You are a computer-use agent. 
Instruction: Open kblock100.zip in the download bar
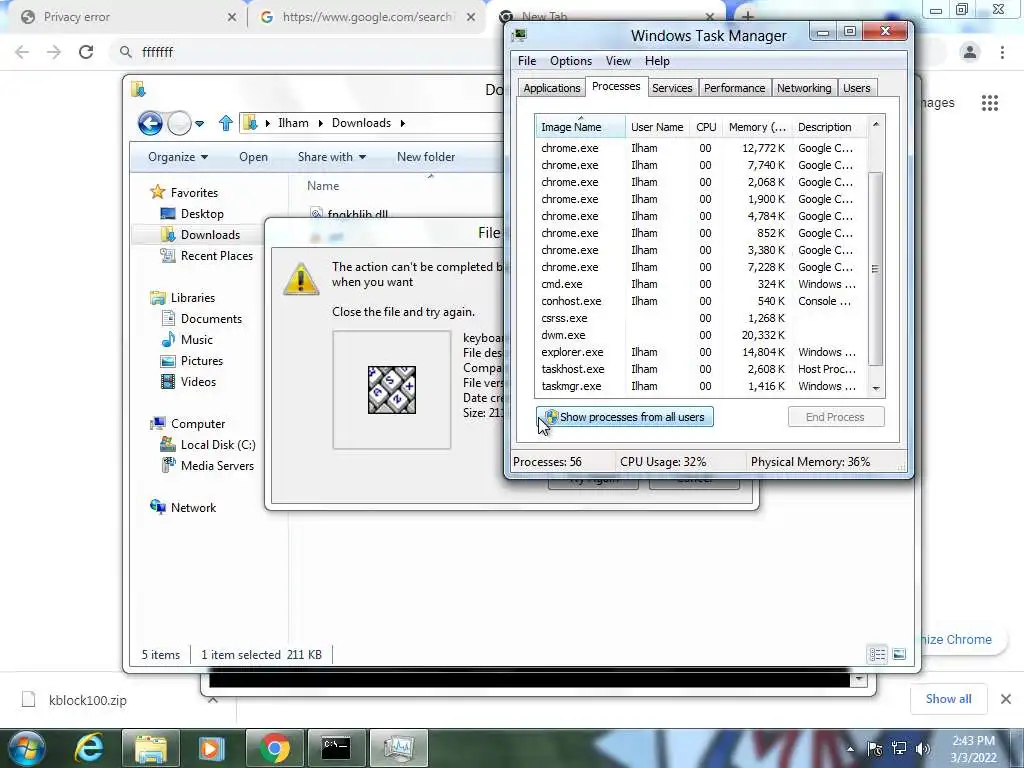(x=88, y=700)
